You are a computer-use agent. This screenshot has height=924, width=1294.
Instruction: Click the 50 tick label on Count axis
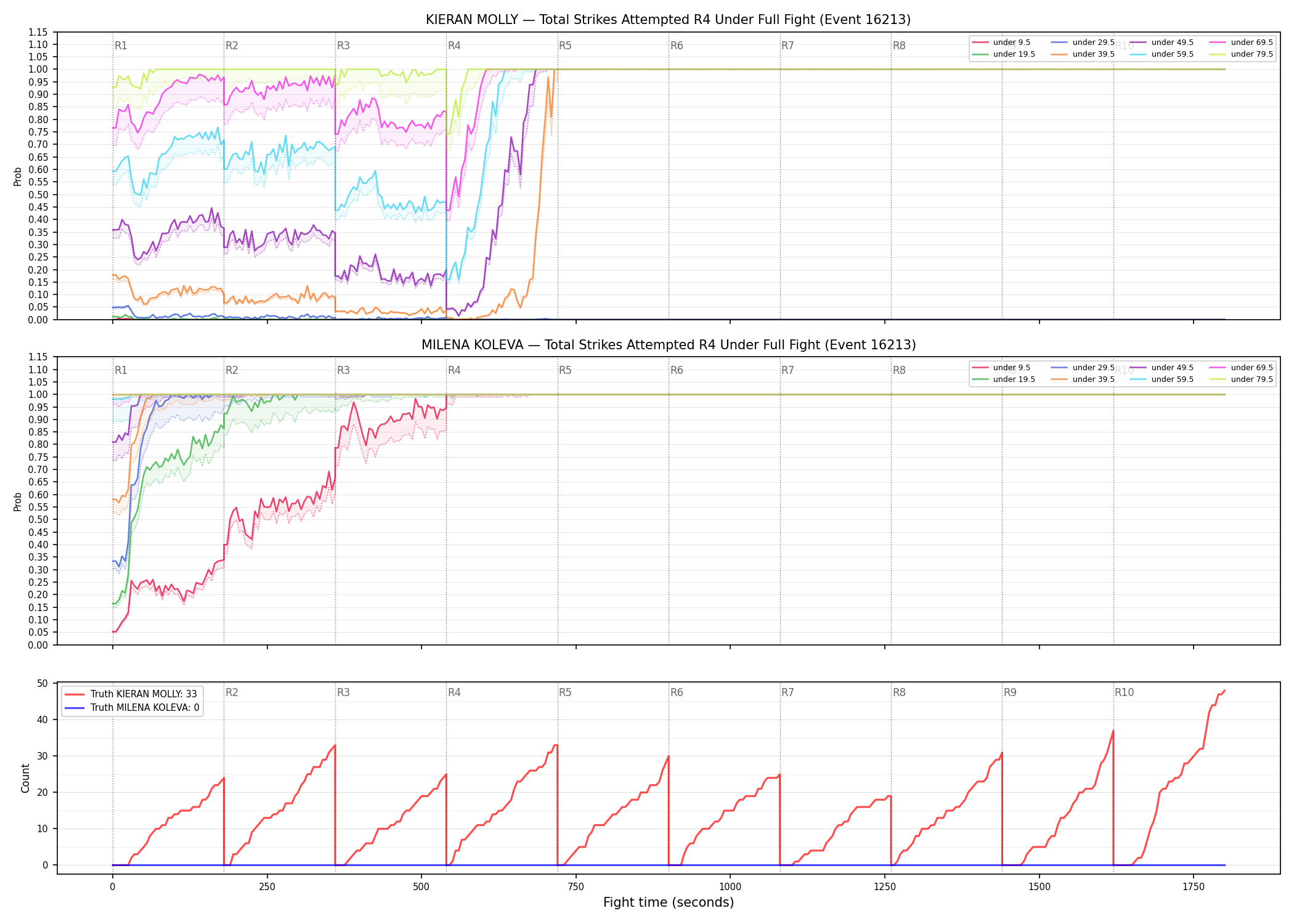tap(43, 683)
